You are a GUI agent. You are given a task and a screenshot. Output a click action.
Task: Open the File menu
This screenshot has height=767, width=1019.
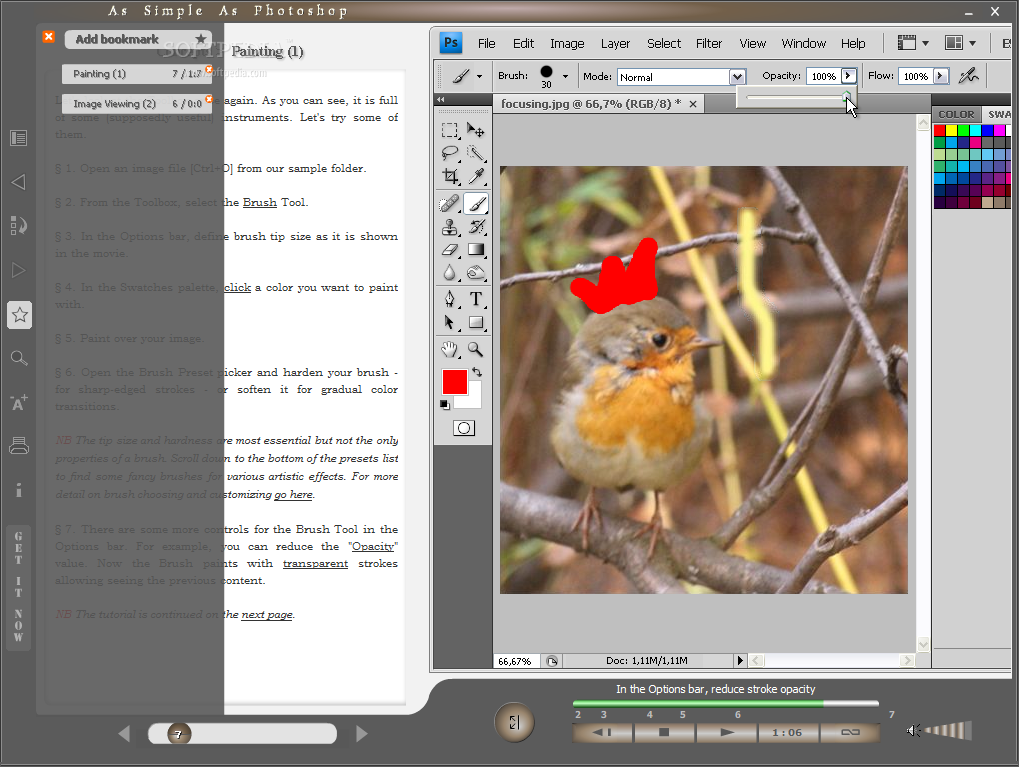486,44
